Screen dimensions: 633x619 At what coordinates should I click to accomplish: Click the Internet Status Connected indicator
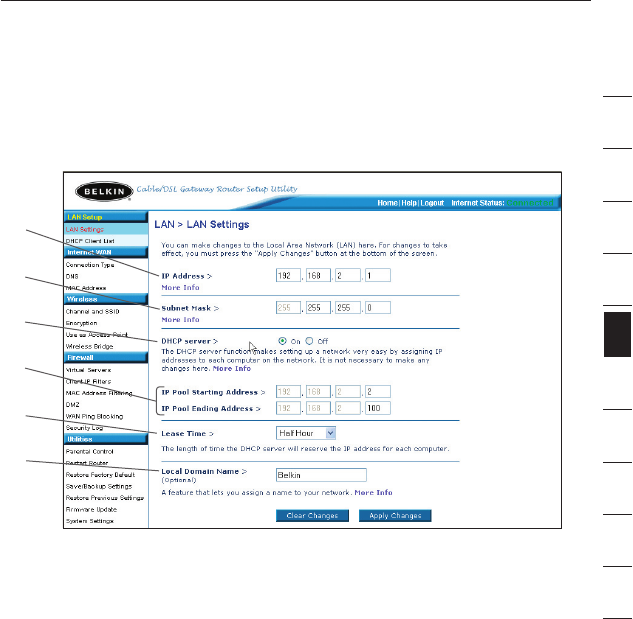click(x=530, y=203)
